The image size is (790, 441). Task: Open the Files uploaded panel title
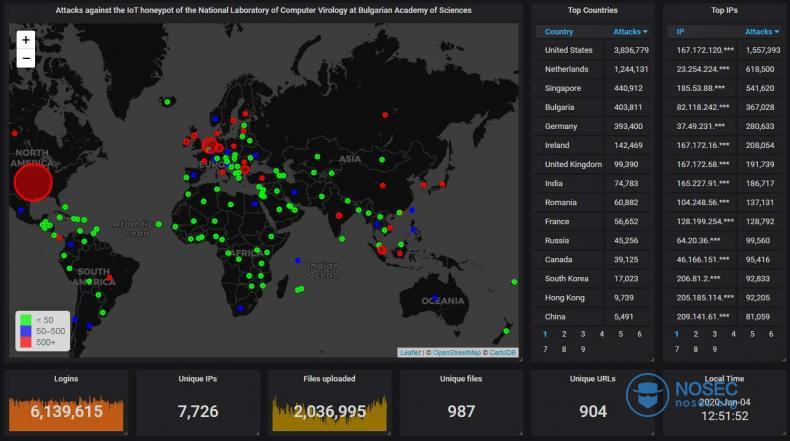[x=330, y=379]
